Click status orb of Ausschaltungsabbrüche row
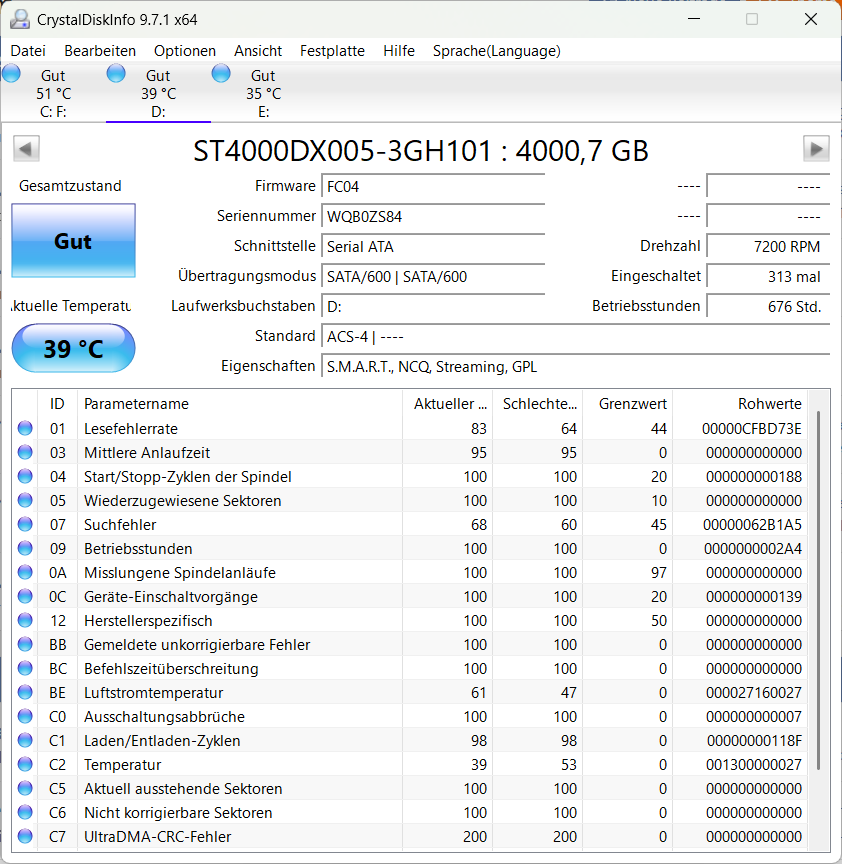Viewport: 842px width, 864px height. (25, 716)
